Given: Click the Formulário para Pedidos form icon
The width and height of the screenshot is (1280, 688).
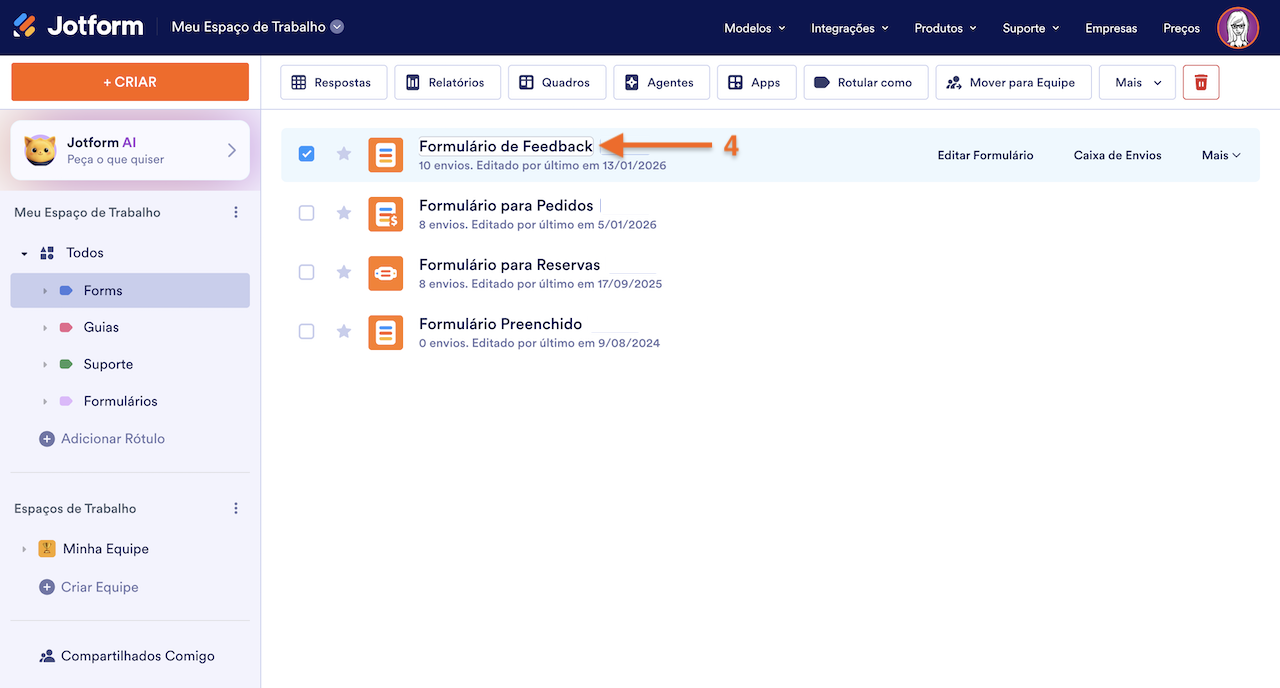Looking at the screenshot, I should click(x=385, y=214).
